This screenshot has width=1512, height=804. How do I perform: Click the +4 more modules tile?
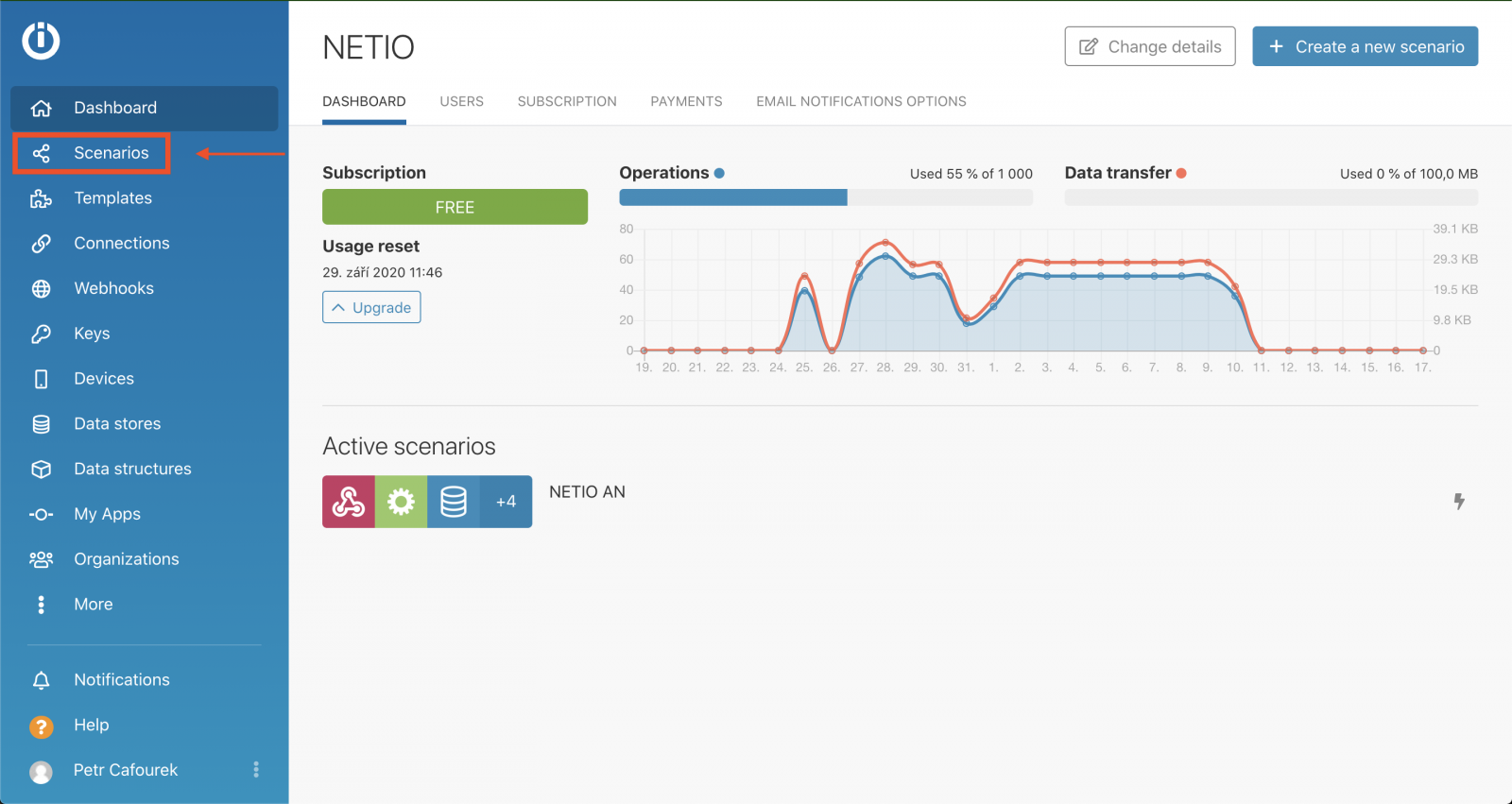click(x=507, y=502)
